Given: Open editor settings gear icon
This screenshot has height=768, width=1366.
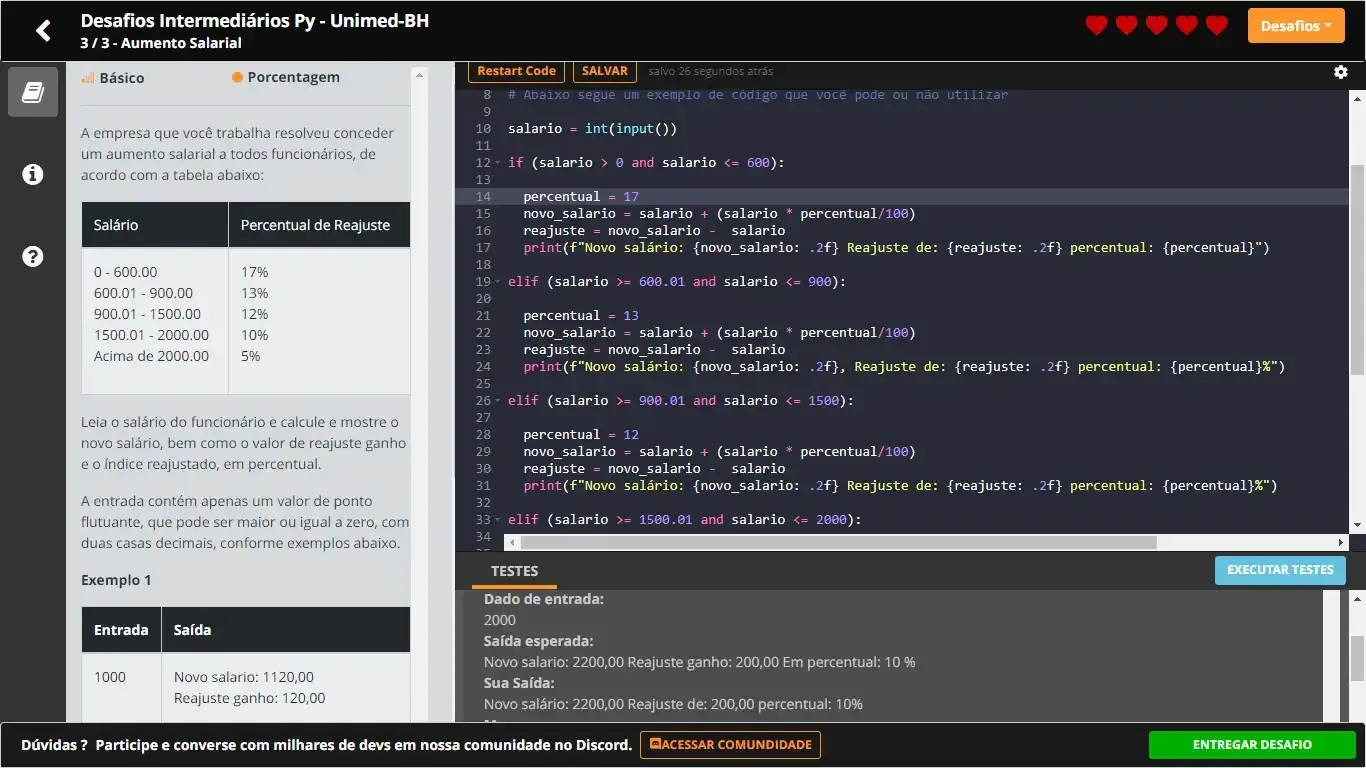Looking at the screenshot, I should (x=1341, y=72).
